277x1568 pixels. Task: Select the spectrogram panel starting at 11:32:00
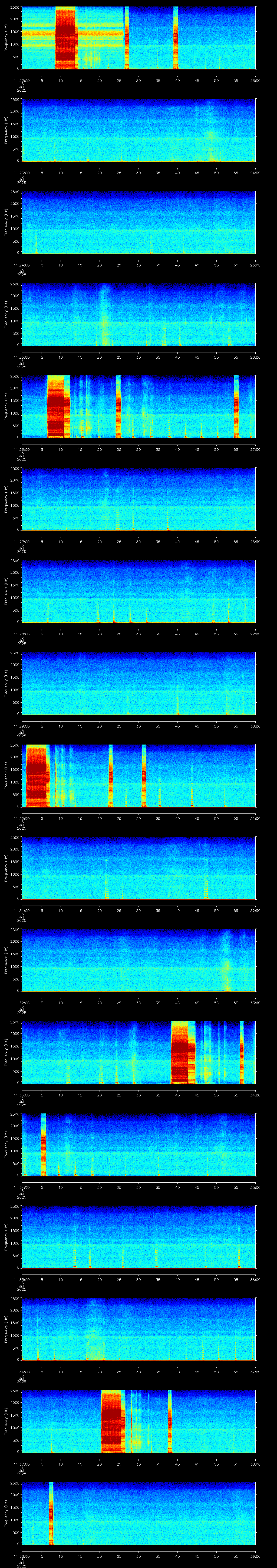[139, 960]
